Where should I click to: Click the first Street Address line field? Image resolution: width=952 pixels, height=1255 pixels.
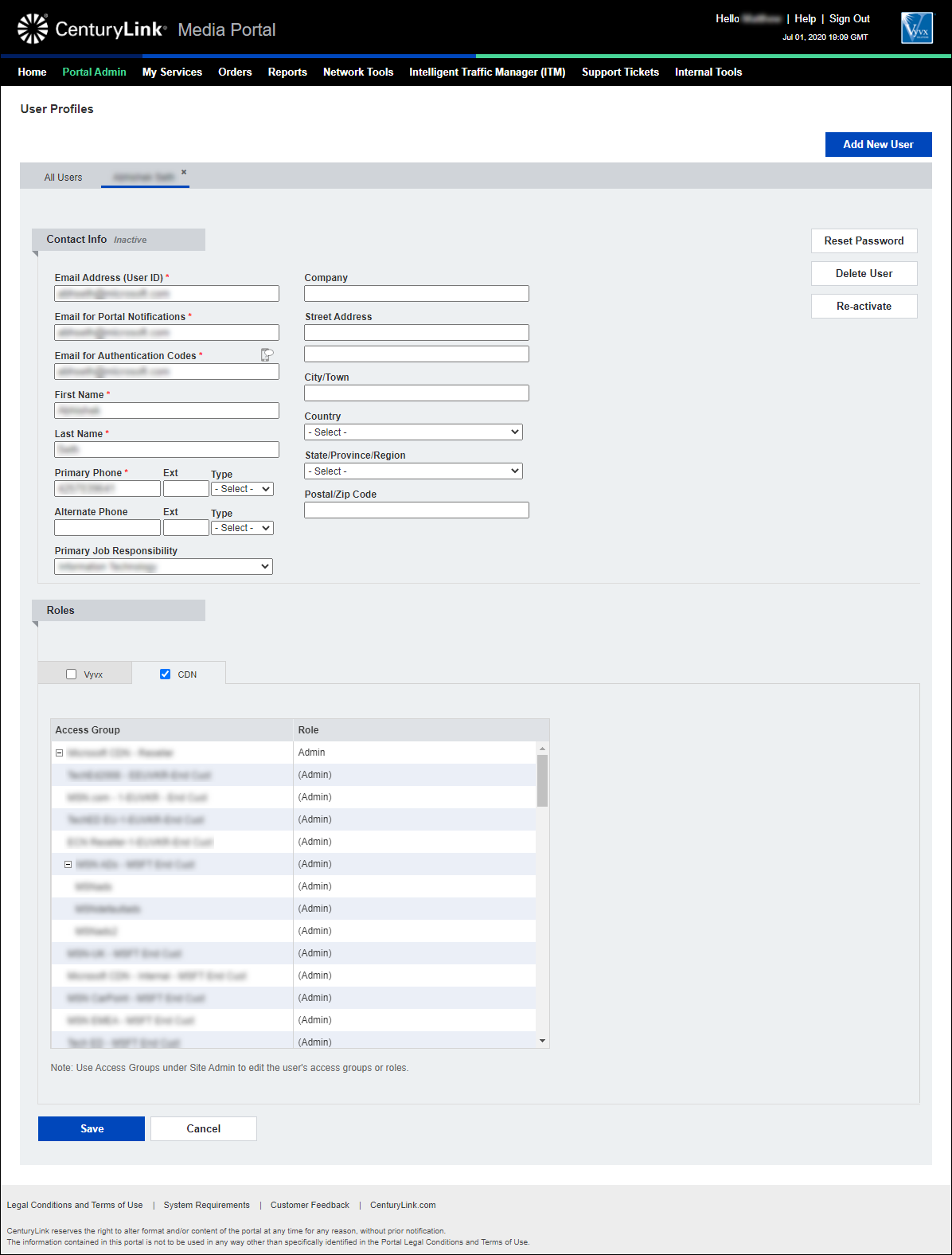click(x=416, y=332)
